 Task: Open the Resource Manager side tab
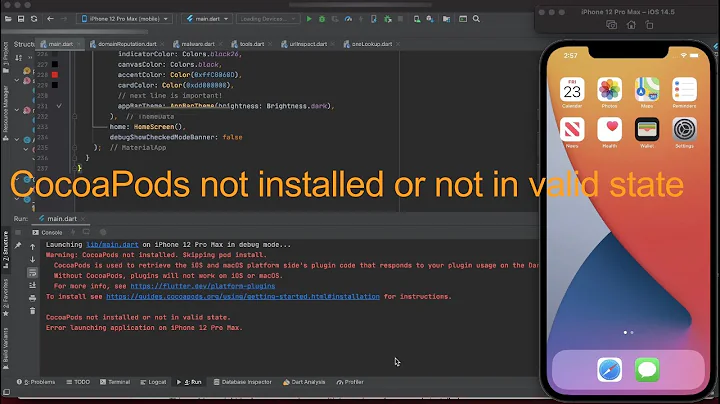coord(6,112)
